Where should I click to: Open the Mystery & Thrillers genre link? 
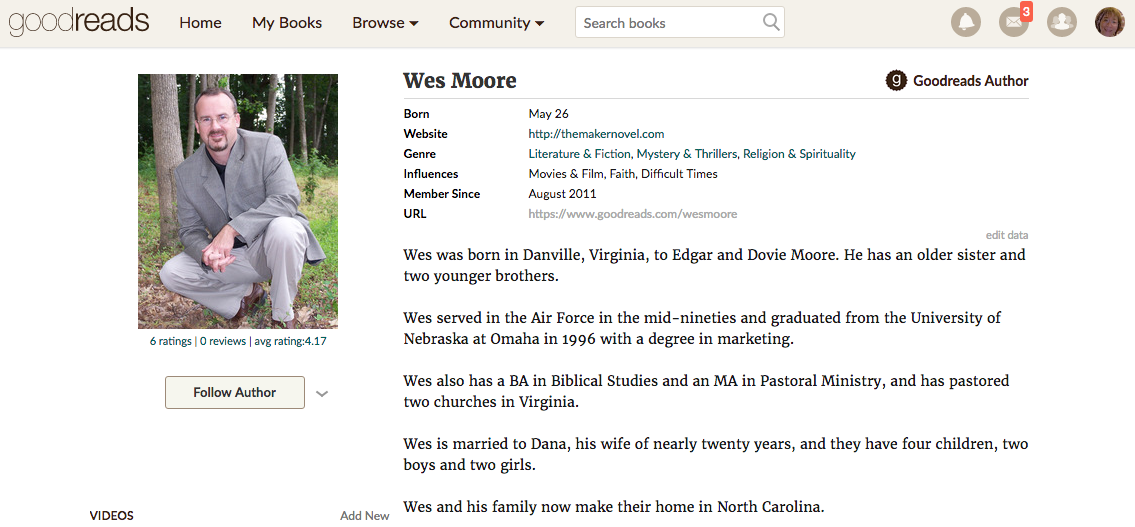[686, 154]
